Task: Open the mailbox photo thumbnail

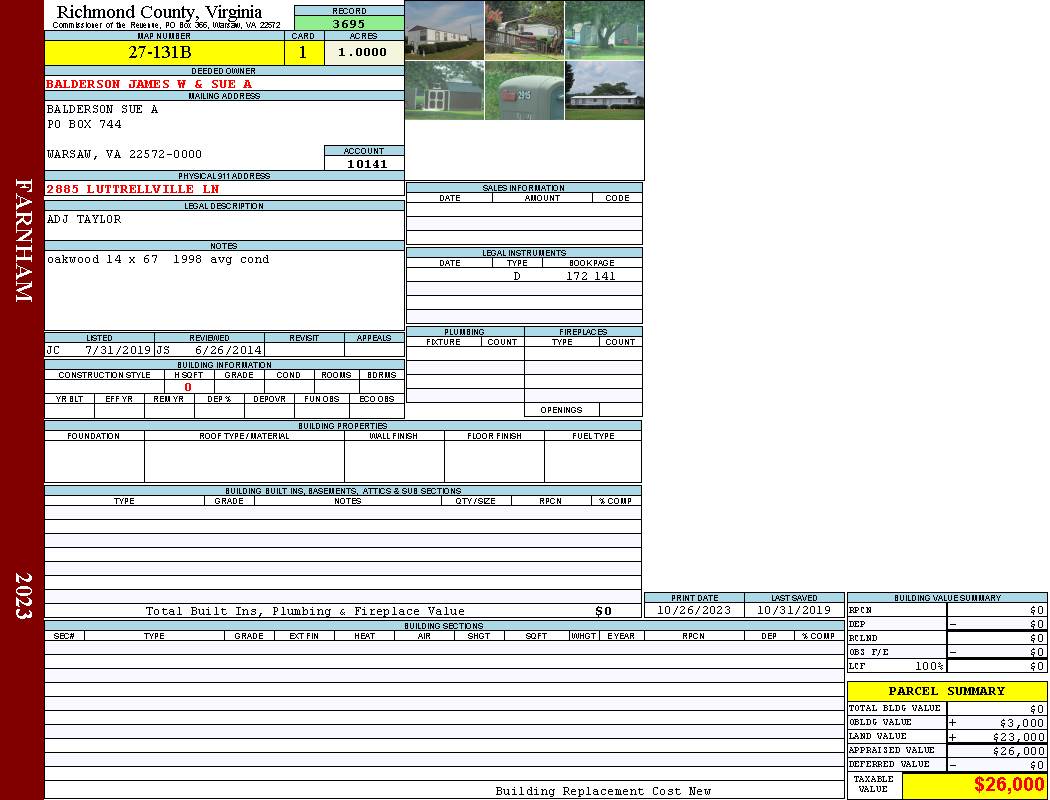Action: pos(524,91)
